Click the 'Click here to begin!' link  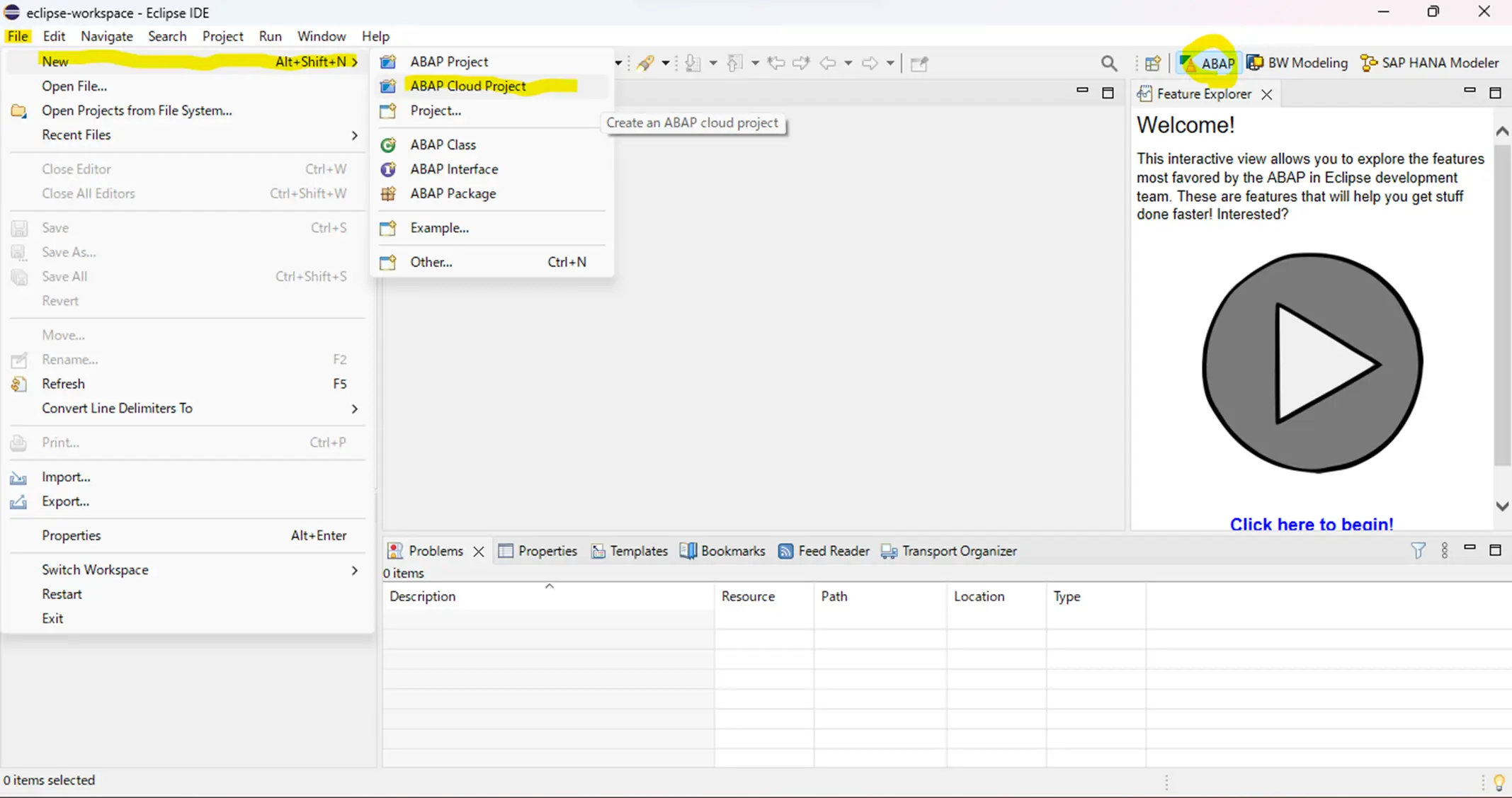1312,524
